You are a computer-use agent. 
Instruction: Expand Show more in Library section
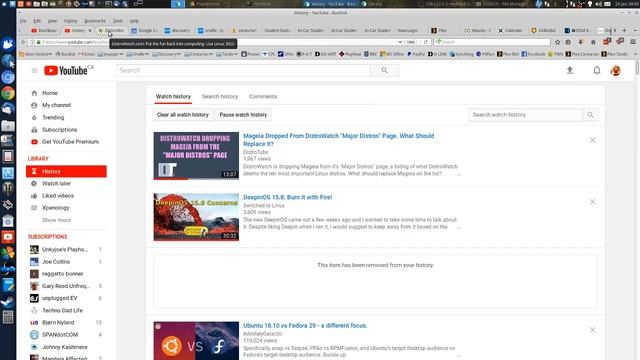click(56, 220)
